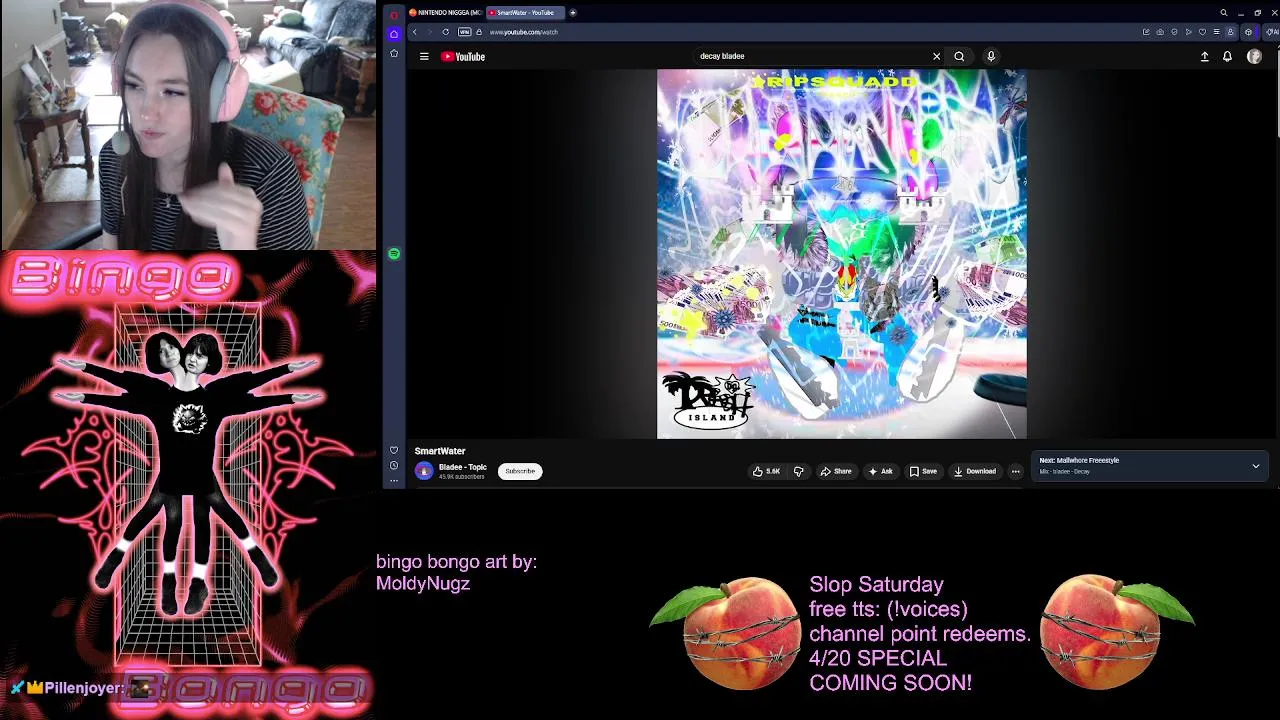The image size is (1280, 720).
Task: Click the heart bookmark icon in address bar
Action: 1202,32
